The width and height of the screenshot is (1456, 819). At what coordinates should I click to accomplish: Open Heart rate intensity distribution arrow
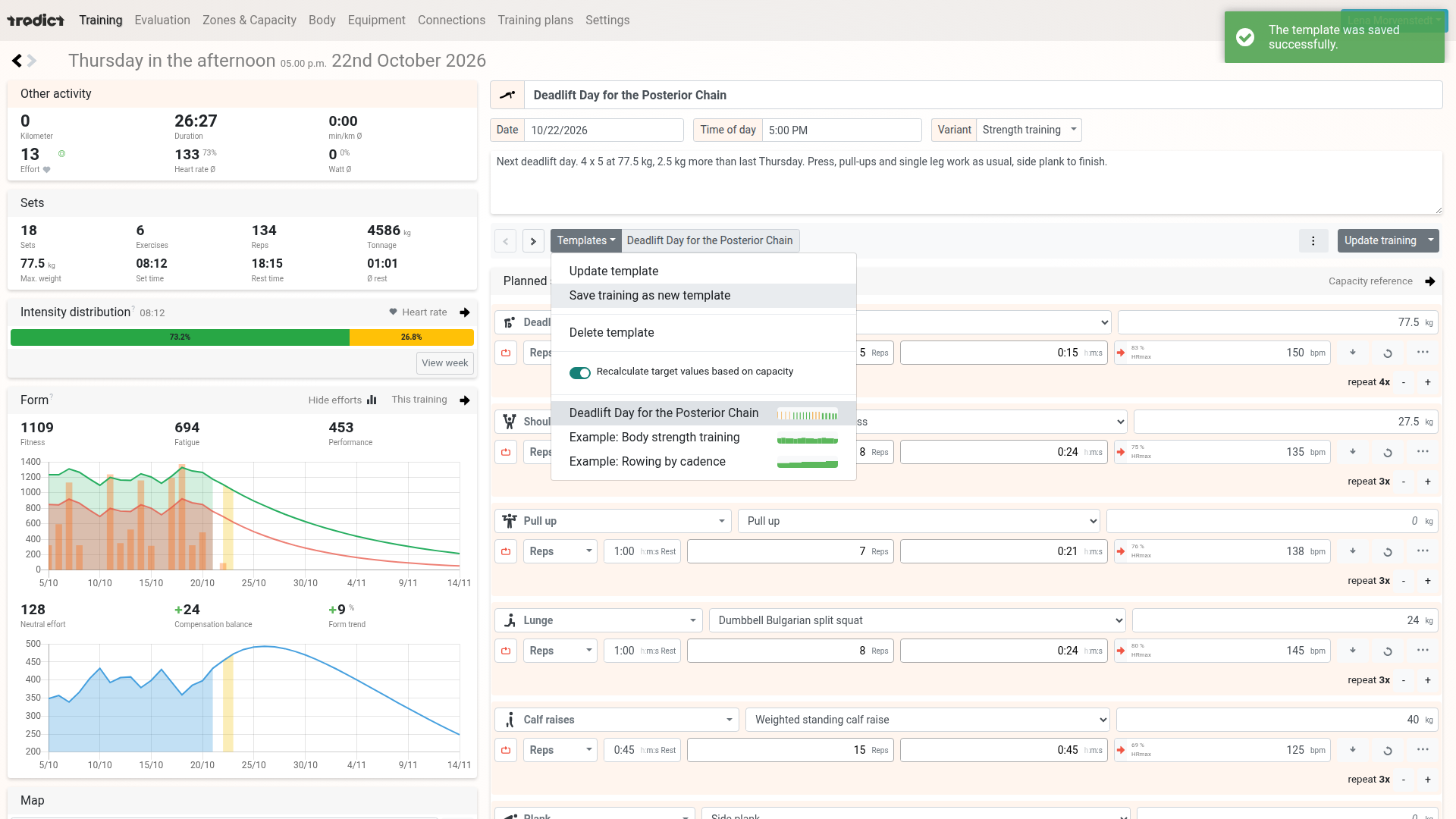[465, 312]
